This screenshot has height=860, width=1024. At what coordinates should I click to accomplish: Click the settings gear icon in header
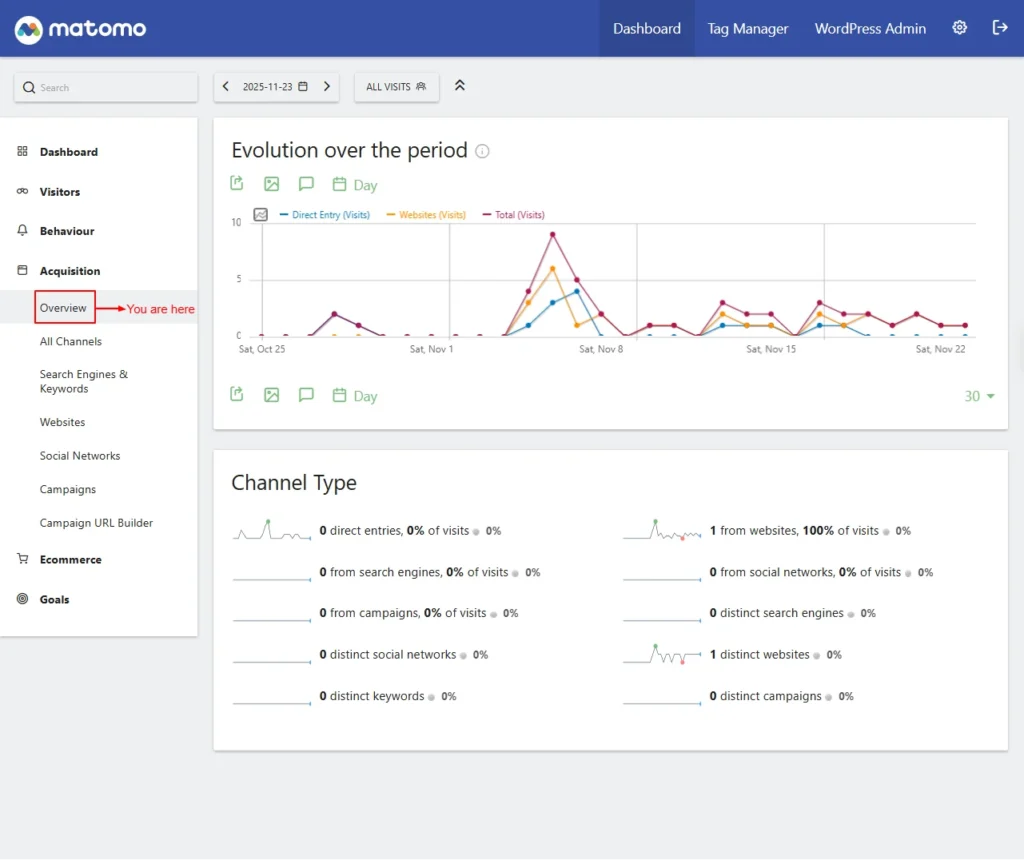click(x=959, y=28)
